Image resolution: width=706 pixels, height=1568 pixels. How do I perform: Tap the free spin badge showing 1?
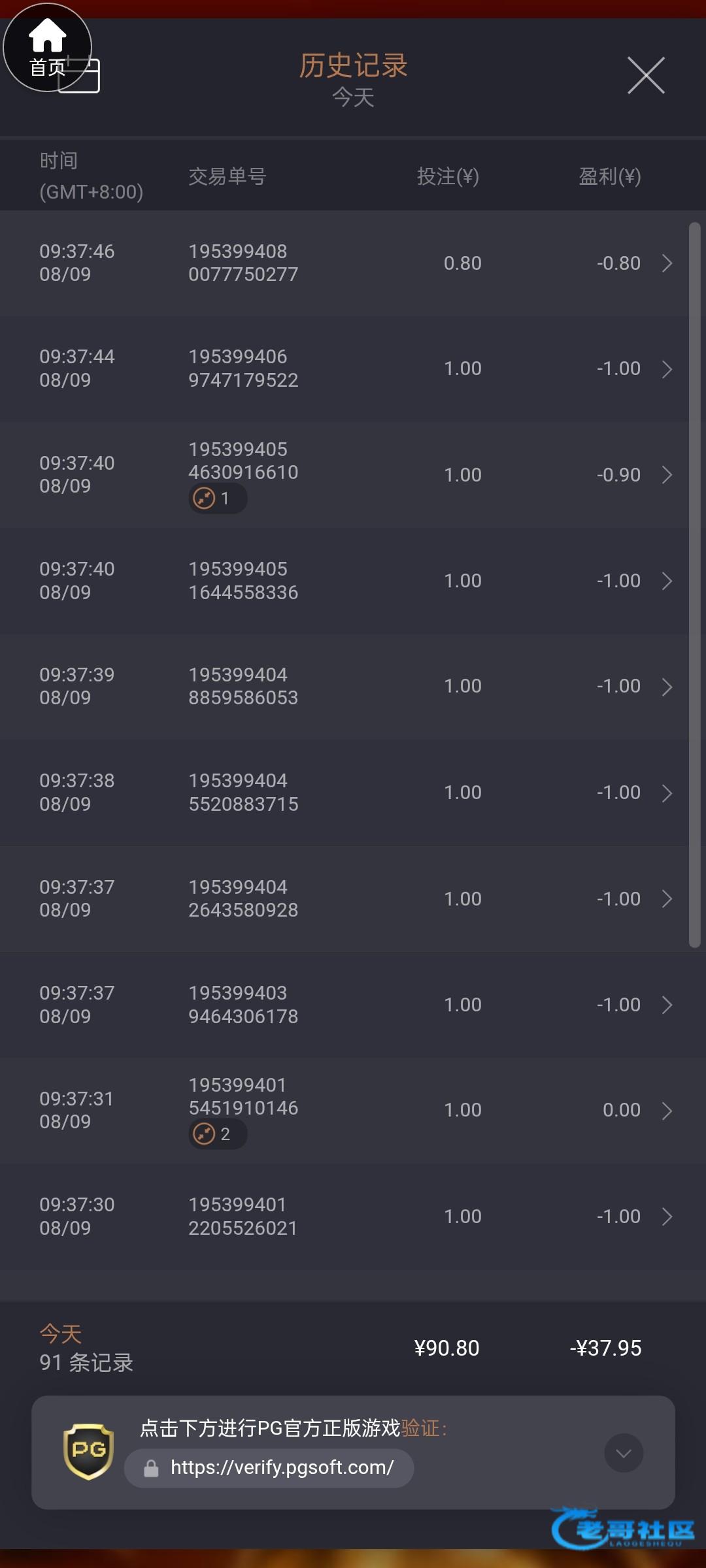click(x=218, y=498)
